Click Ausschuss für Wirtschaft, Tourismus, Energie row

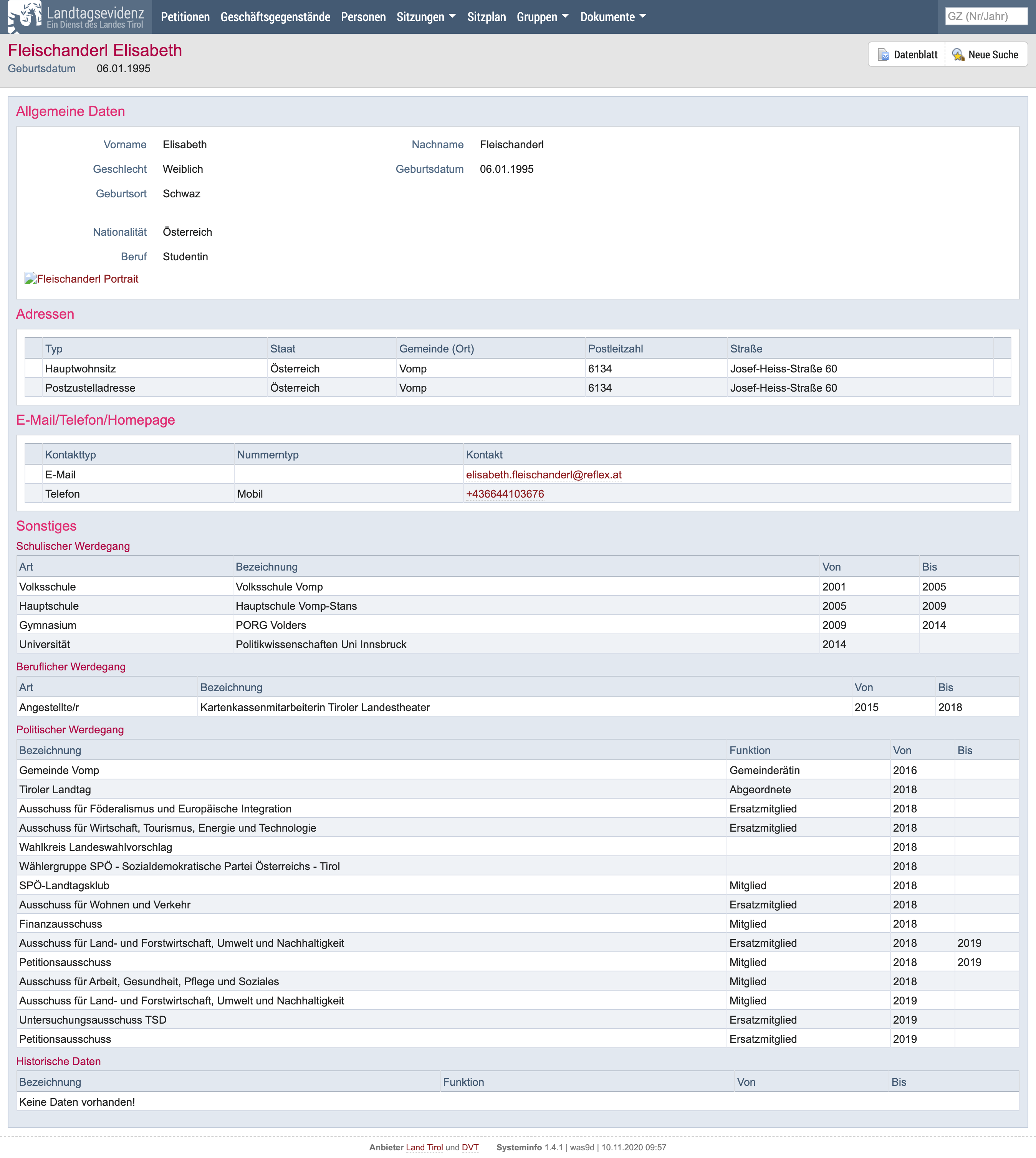click(518, 828)
